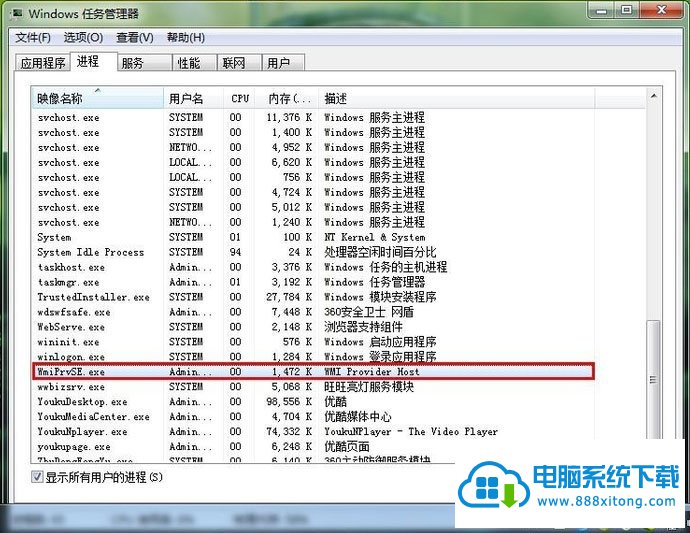Screen dimensions: 690x533
Task: Switch to the 服务 tab
Action: pos(144,63)
